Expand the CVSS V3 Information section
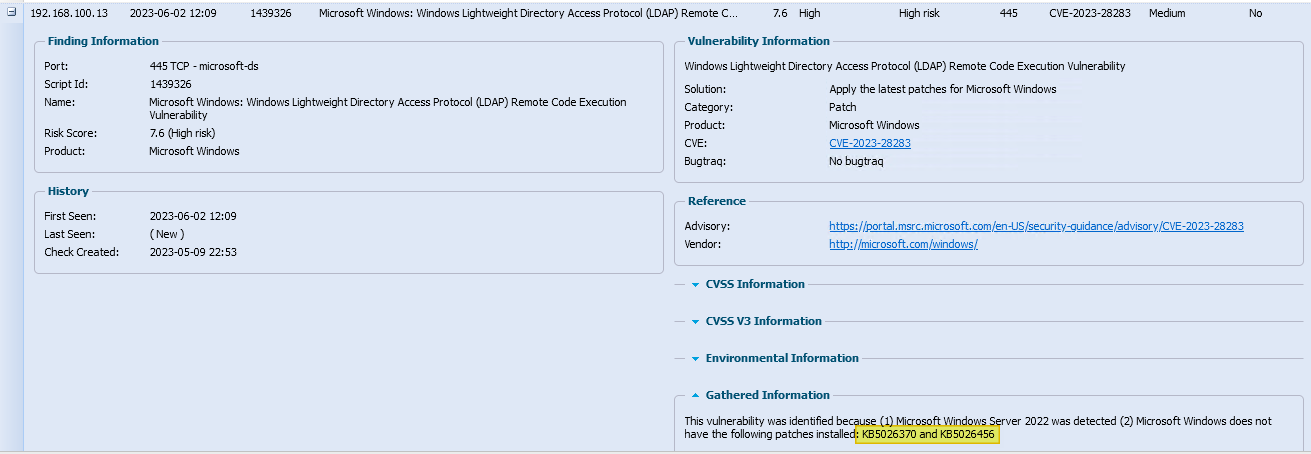Viewport: 1311px width, 454px height. [696, 322]
